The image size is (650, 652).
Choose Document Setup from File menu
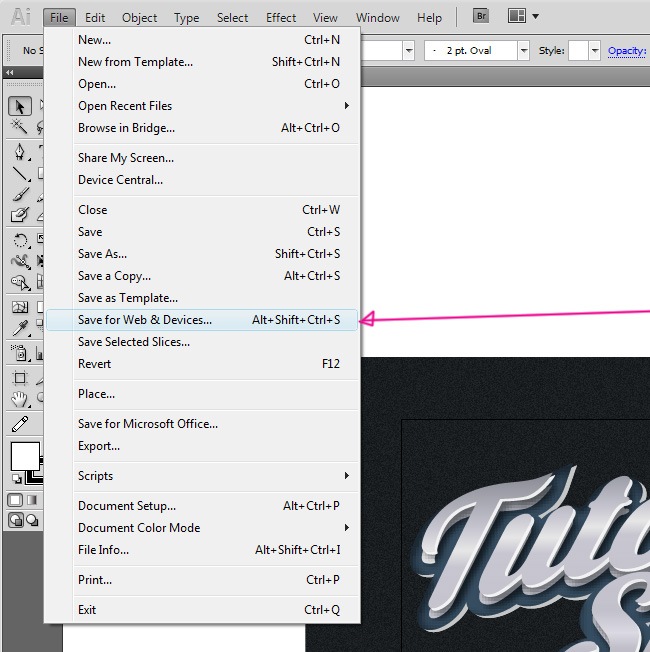point(127,506)
